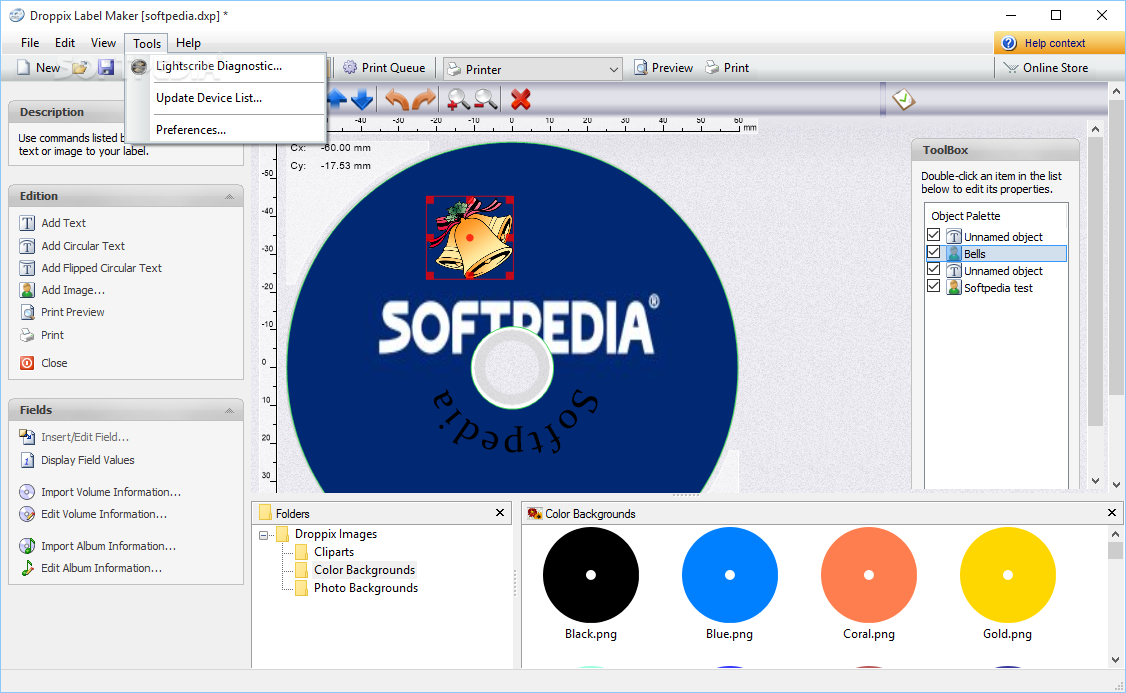The width and height of the screenshot is (1126, 693).
Task: Click Print in Edition panel
Action: (42, 335)
